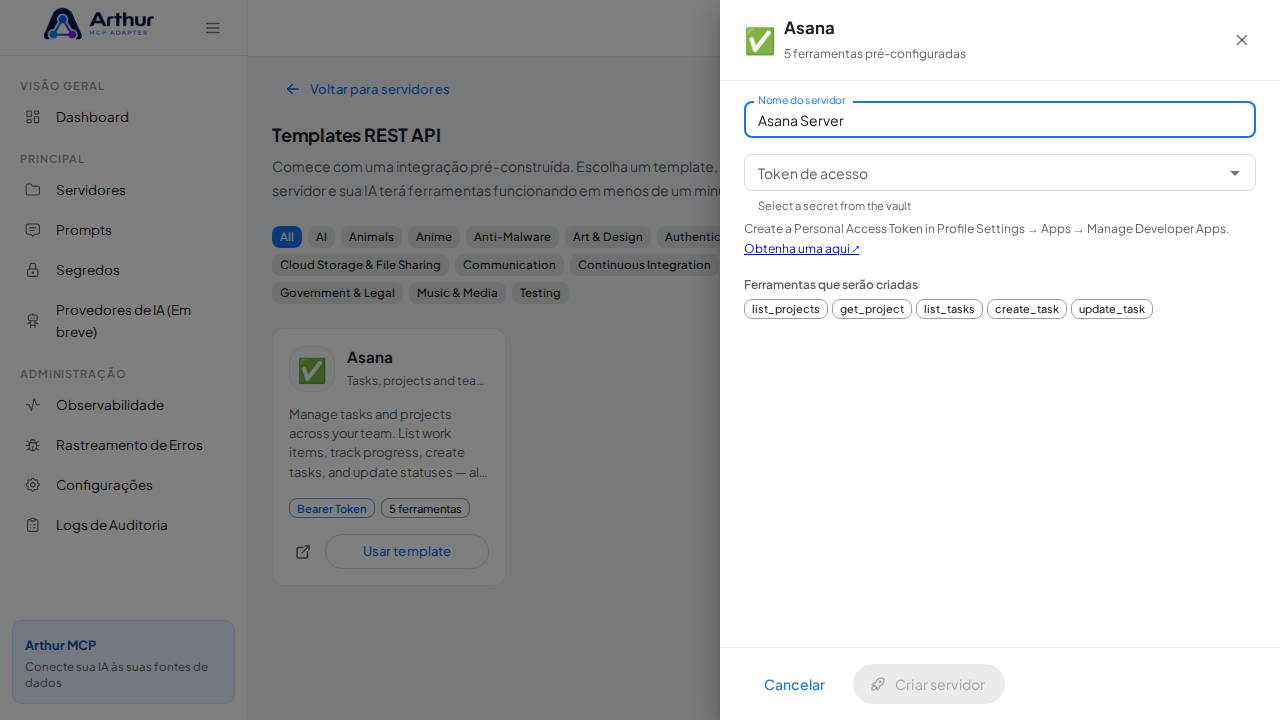Click the Asana checkmark icon on card
The width and height of the screenshot is (1280, 720).
312,370
